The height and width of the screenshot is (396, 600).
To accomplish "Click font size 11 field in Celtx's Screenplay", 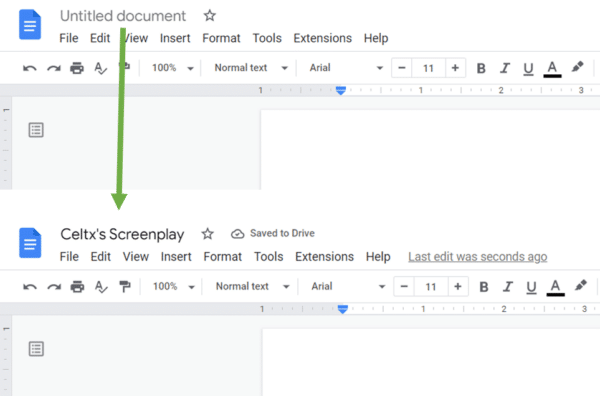I will tap(431, 287).
